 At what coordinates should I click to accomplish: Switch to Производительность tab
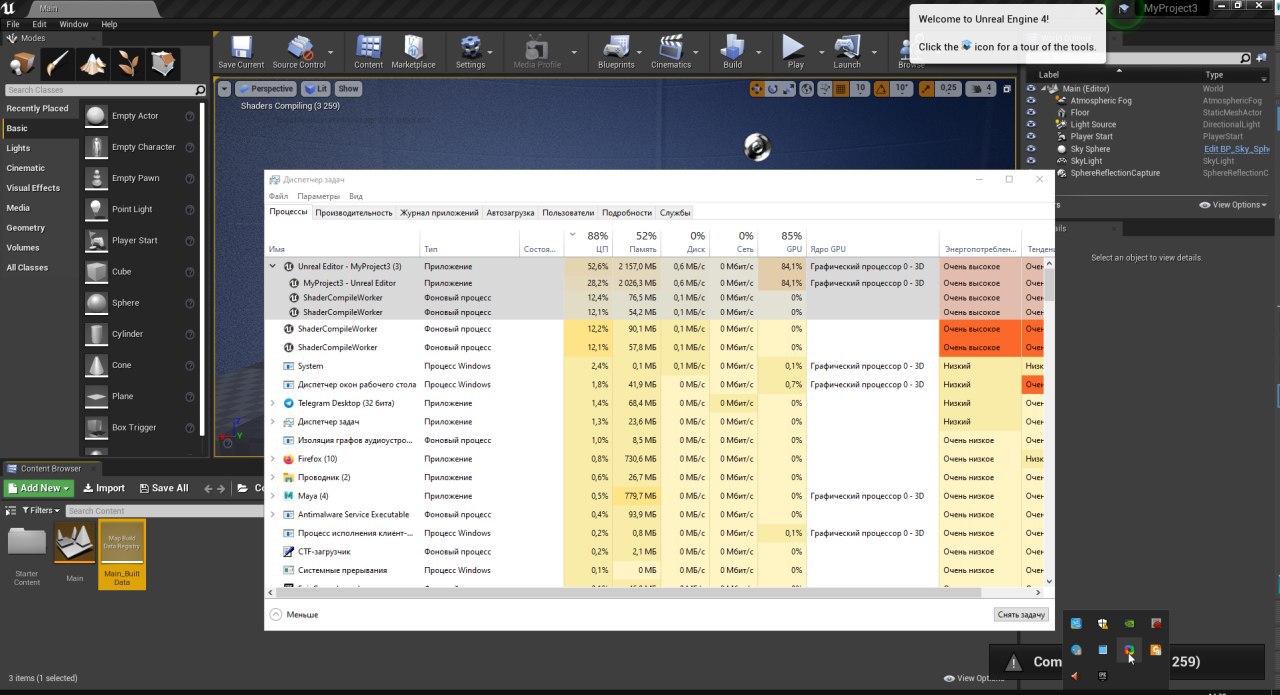(354, 213)
